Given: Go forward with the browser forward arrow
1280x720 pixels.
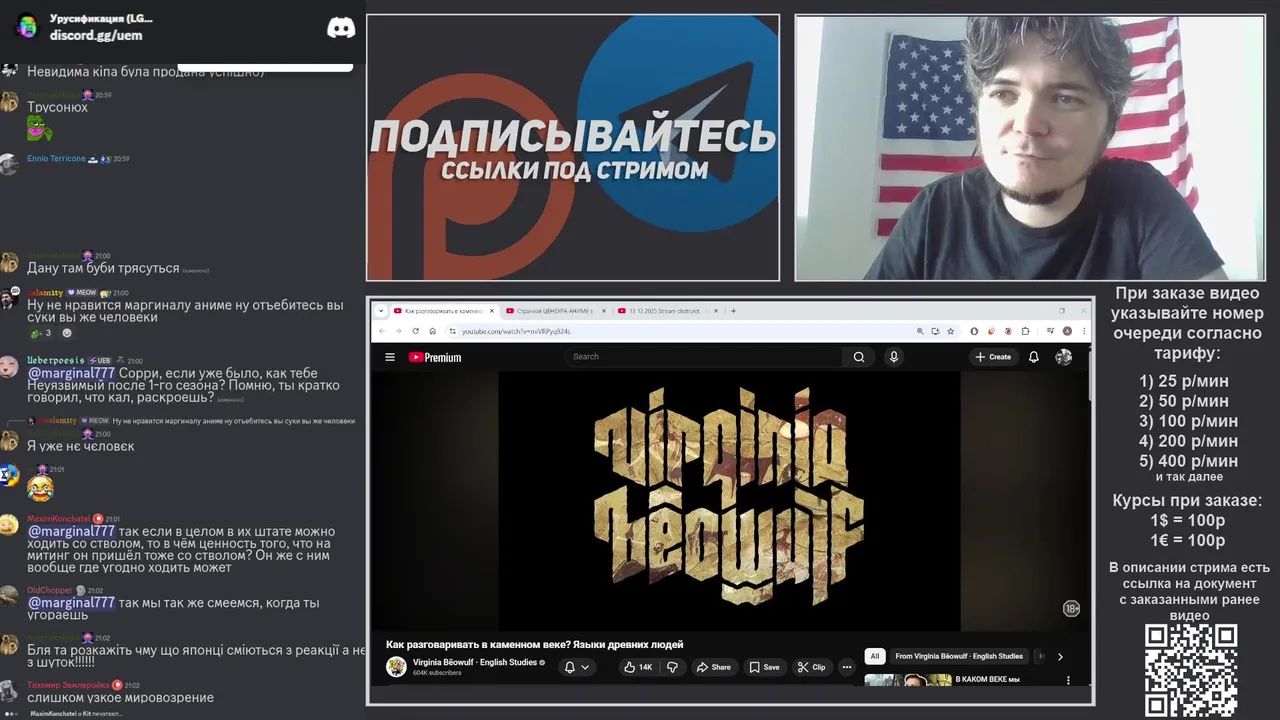Looking at the screenshot, I should coord(398,331).
